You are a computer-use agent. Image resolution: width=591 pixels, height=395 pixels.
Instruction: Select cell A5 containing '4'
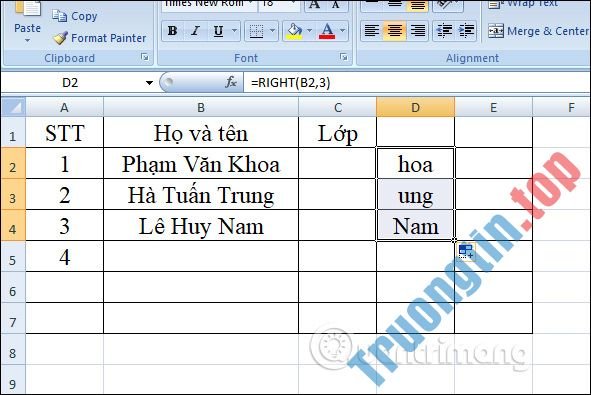(64, 256)
